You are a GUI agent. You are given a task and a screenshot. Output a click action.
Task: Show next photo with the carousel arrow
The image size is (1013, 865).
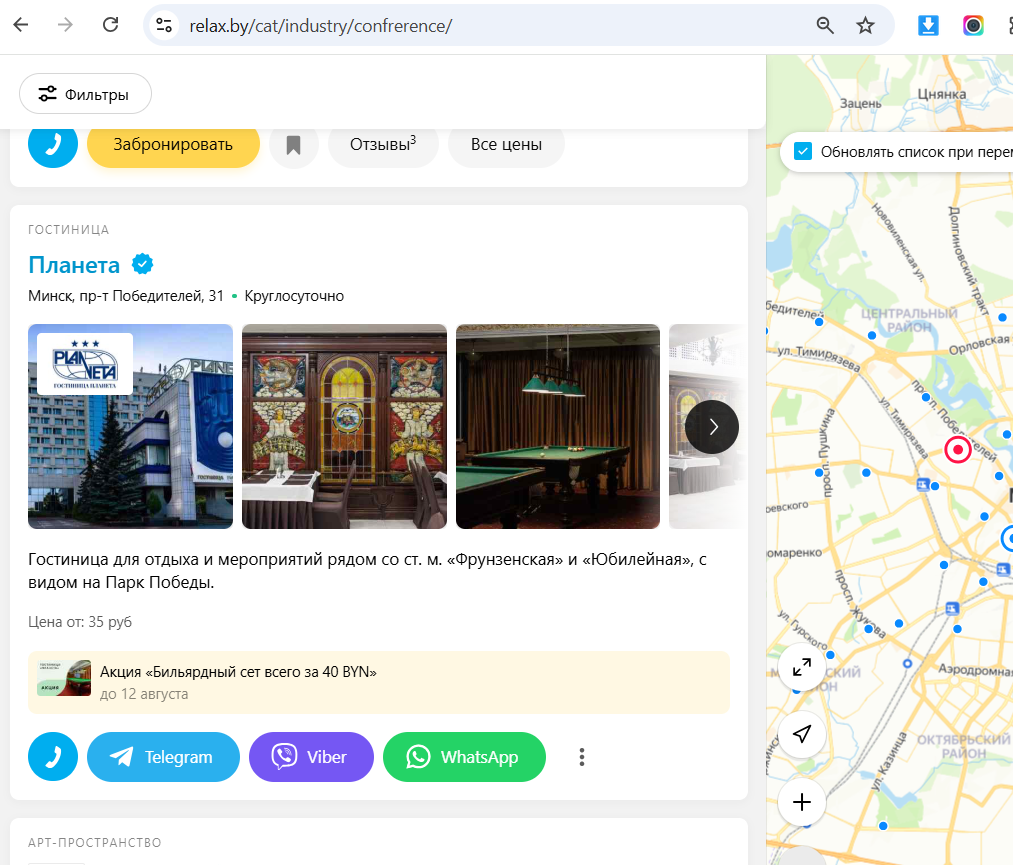tap(712, 426)
